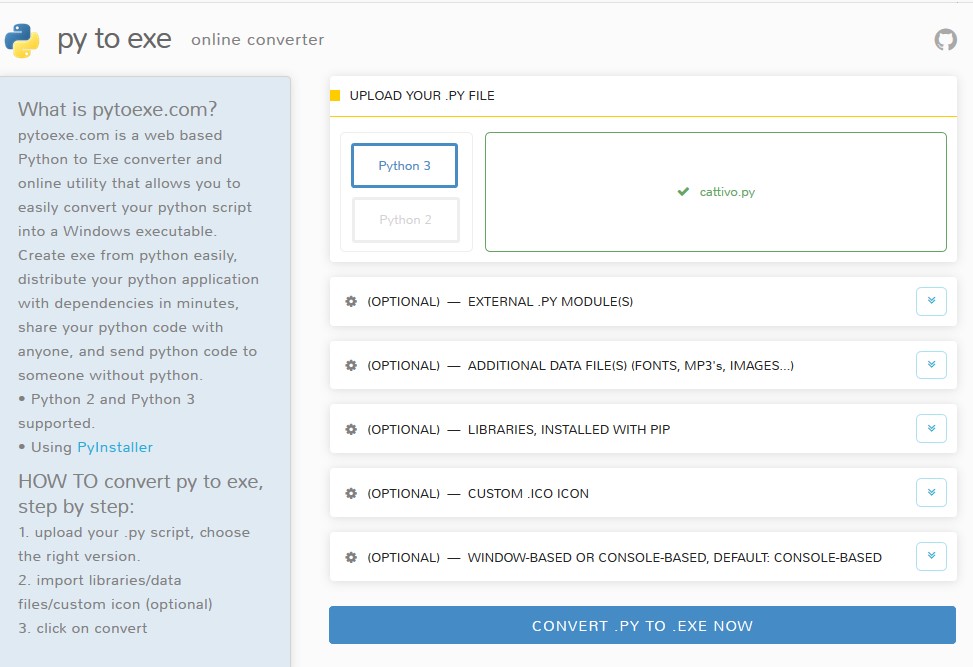Click the Python logo icon
This screenshot has width=973, height=667.
pos(22,40)
